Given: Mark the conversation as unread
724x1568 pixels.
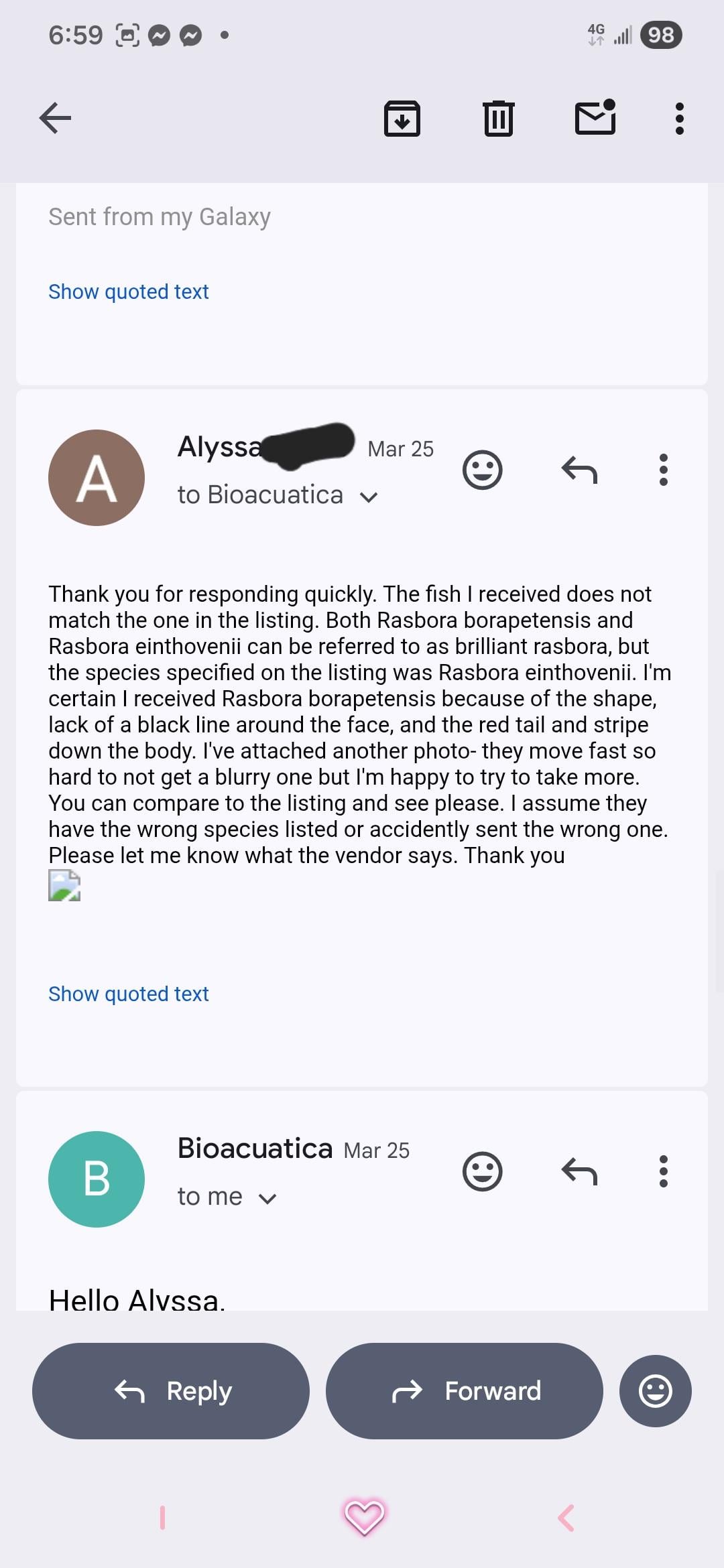Looking at the screenshot, I should tap(595, 118).
